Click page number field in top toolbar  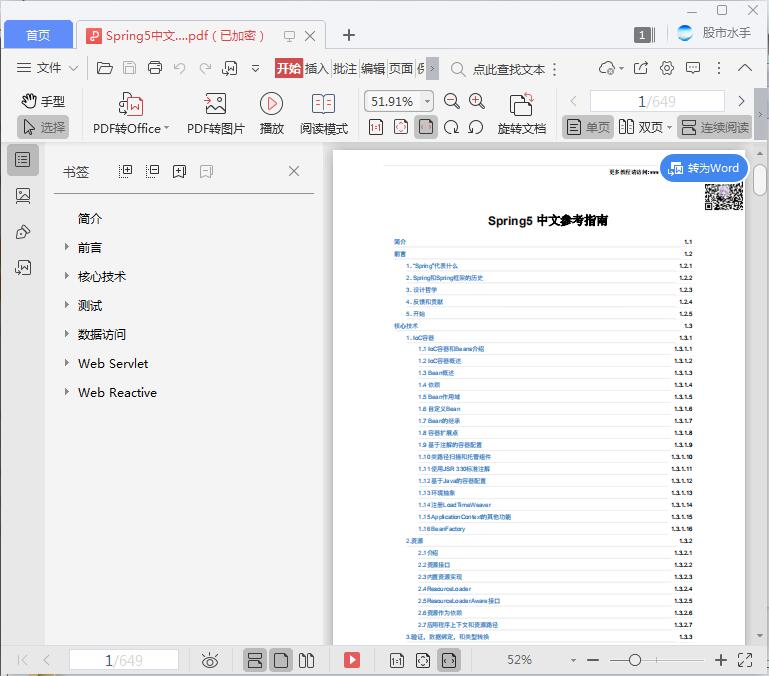[657, 102]
